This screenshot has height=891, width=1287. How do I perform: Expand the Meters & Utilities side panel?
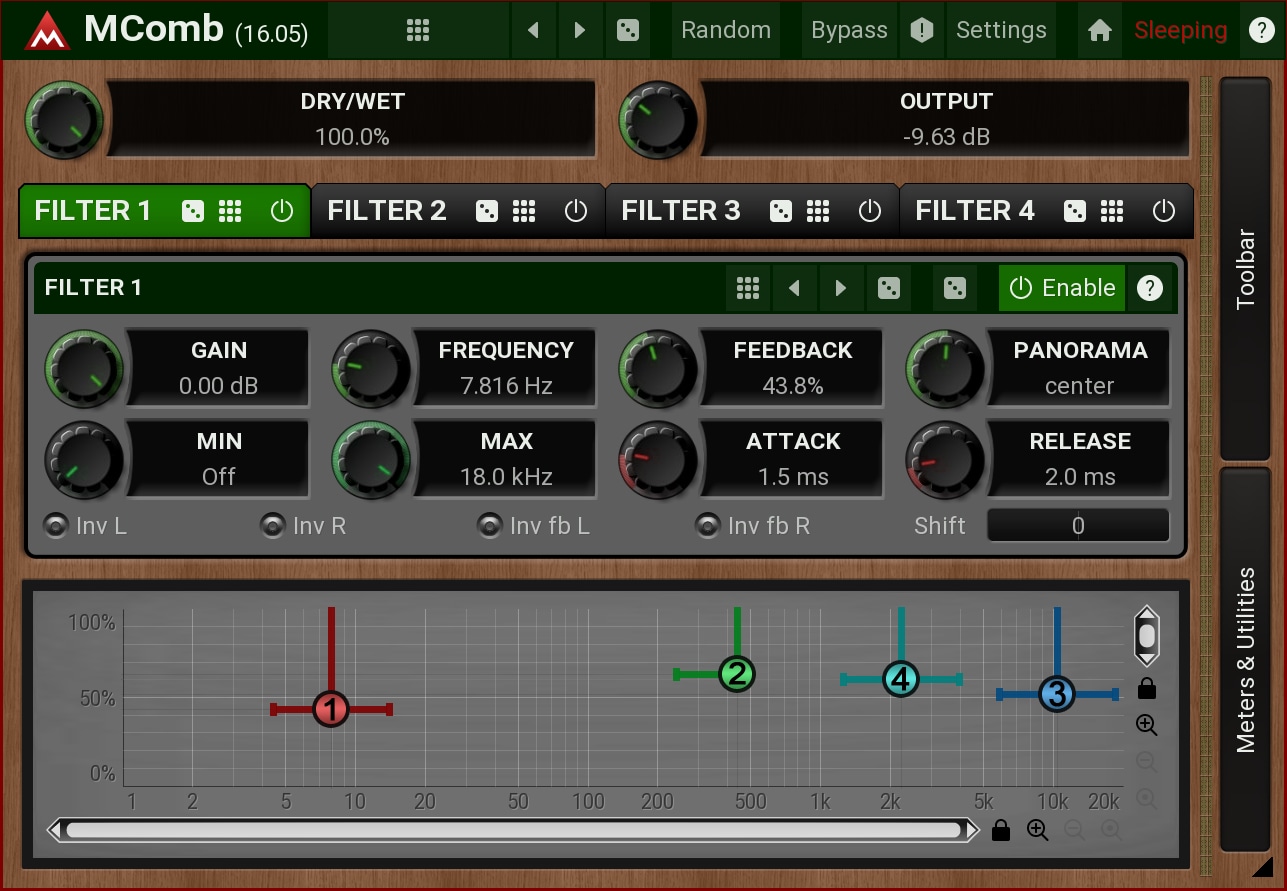pos(1245,660)
